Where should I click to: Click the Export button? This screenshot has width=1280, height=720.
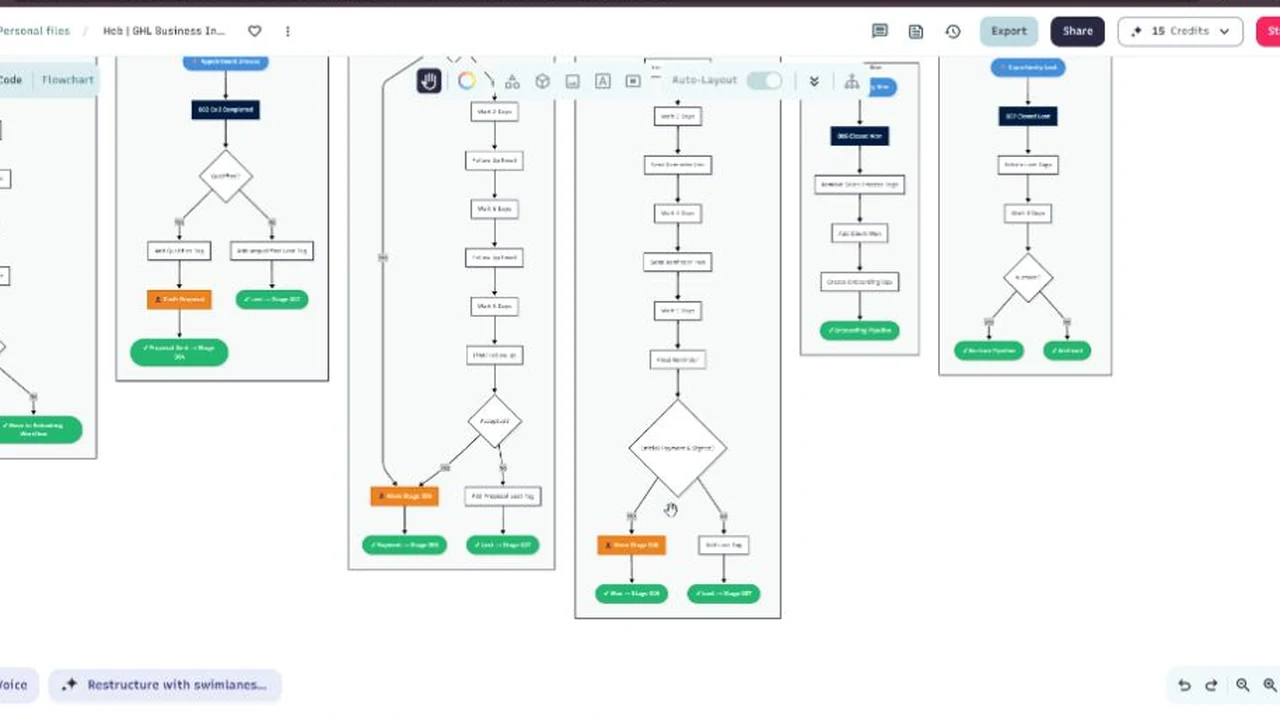tap(1009, 31)
